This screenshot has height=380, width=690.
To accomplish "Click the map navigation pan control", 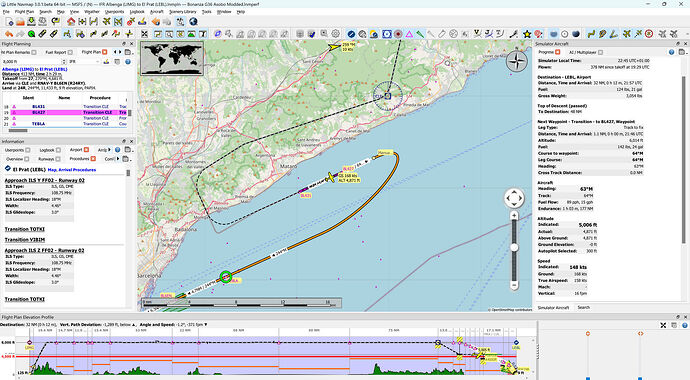I will [514, 198].
